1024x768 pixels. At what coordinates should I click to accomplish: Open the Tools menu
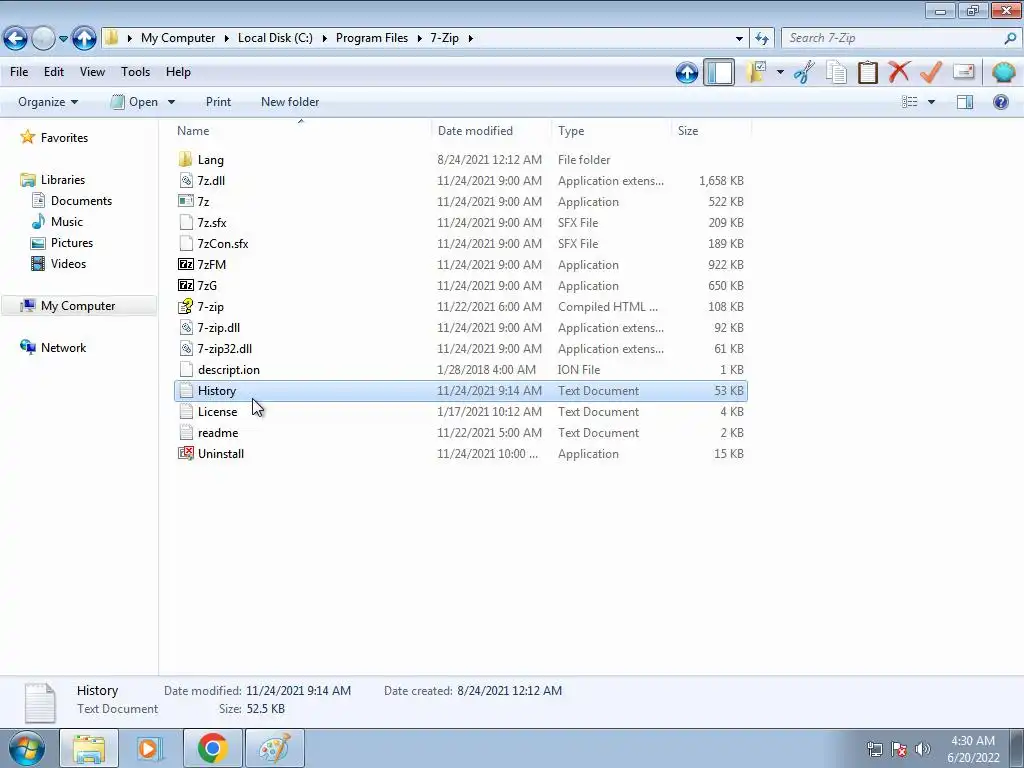click(x=135, y=72)
